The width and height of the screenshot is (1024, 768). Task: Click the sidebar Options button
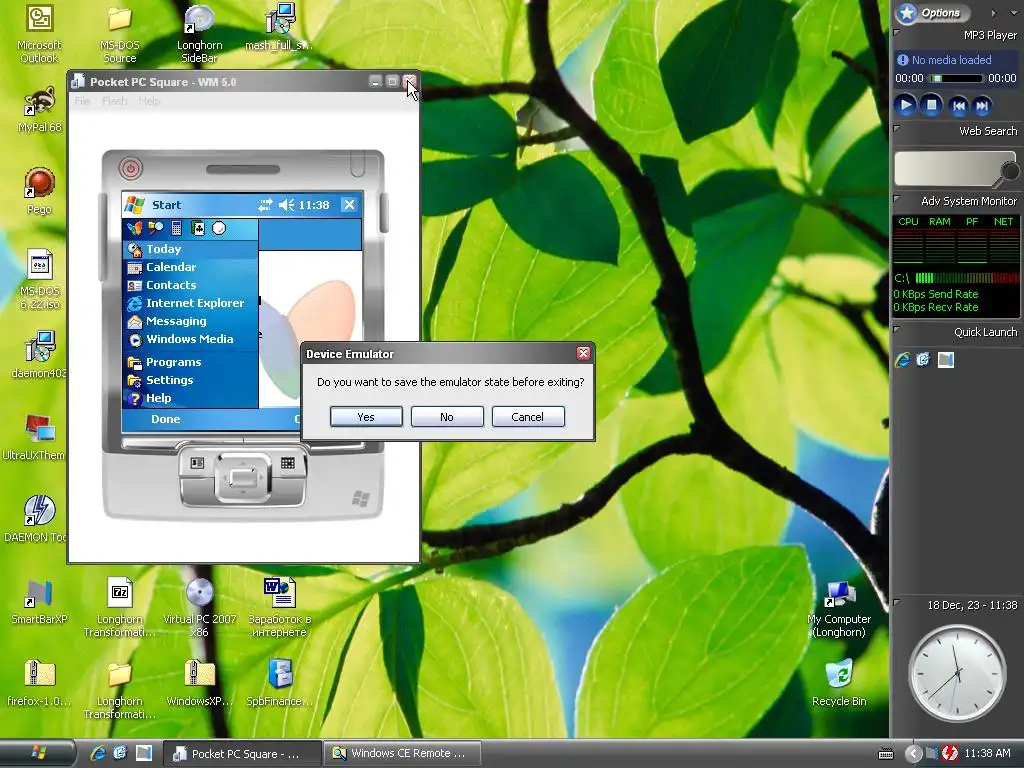point(932,12)
